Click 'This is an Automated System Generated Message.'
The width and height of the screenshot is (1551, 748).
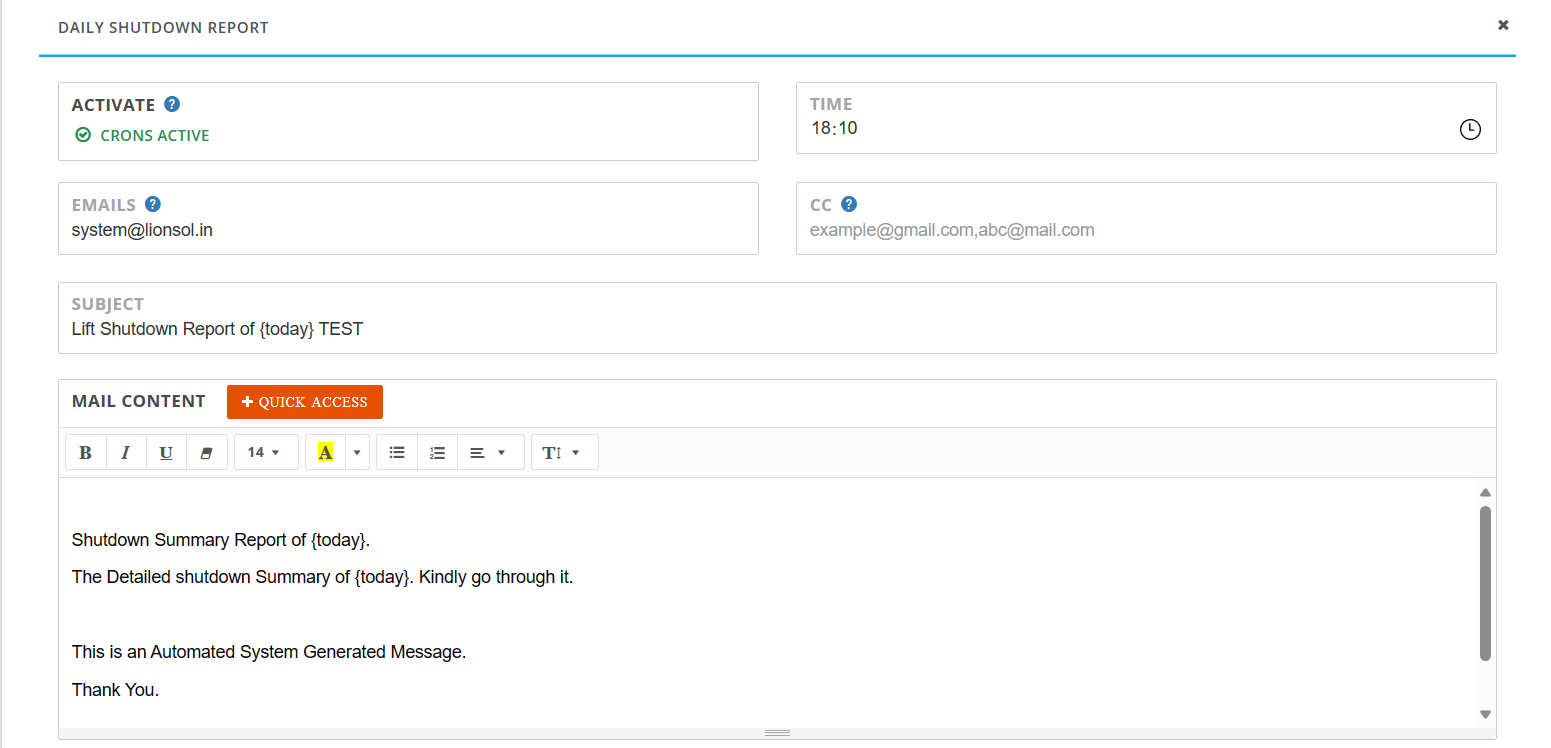click(269, 652)
